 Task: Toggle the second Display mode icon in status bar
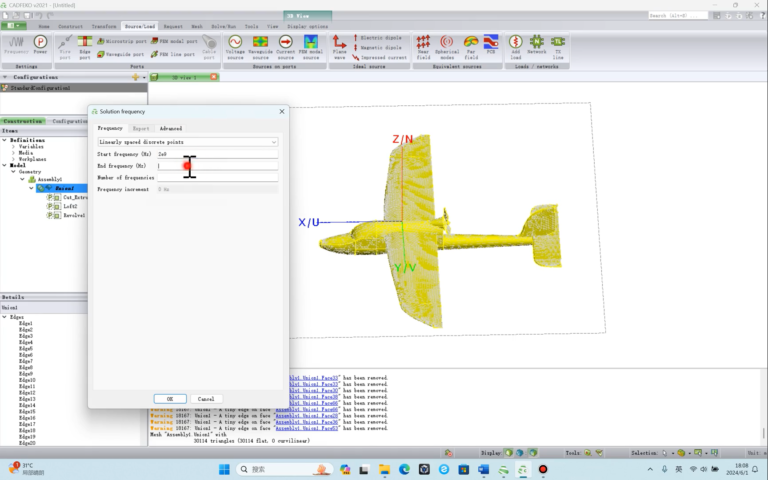click(x=520, y=453)
